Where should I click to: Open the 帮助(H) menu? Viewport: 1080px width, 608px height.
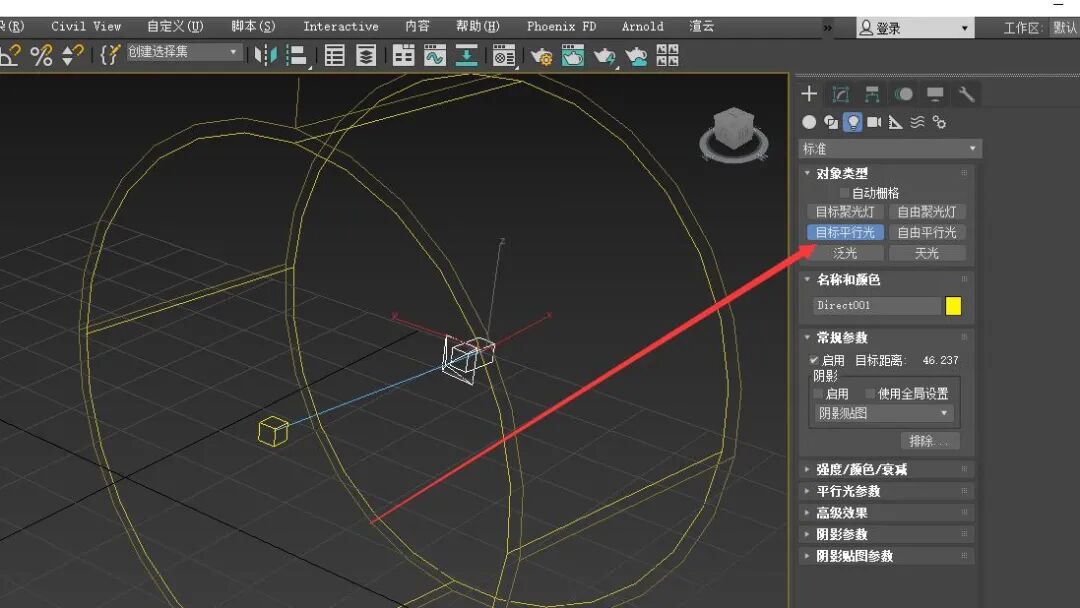point(477,26)
